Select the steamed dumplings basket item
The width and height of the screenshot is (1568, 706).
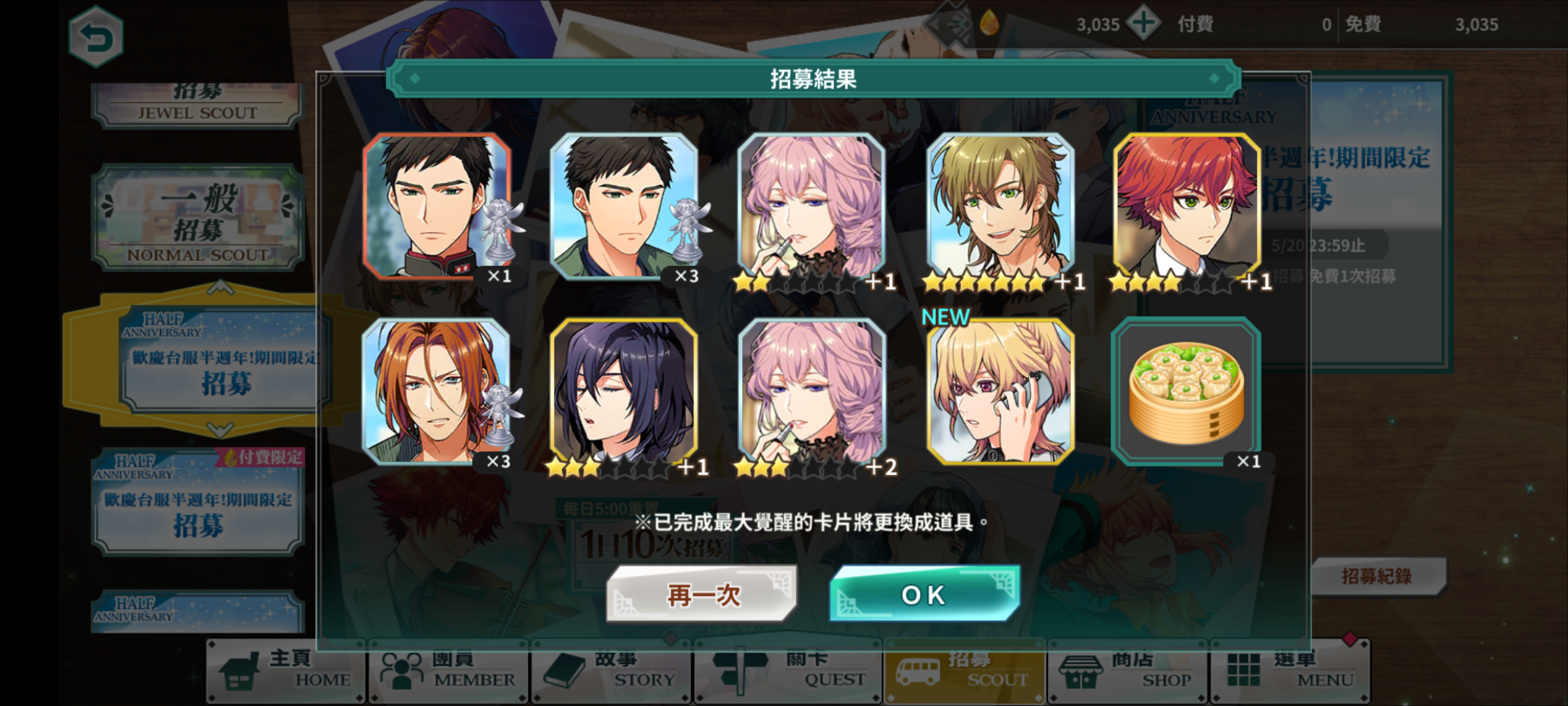tap(1186, 392)
